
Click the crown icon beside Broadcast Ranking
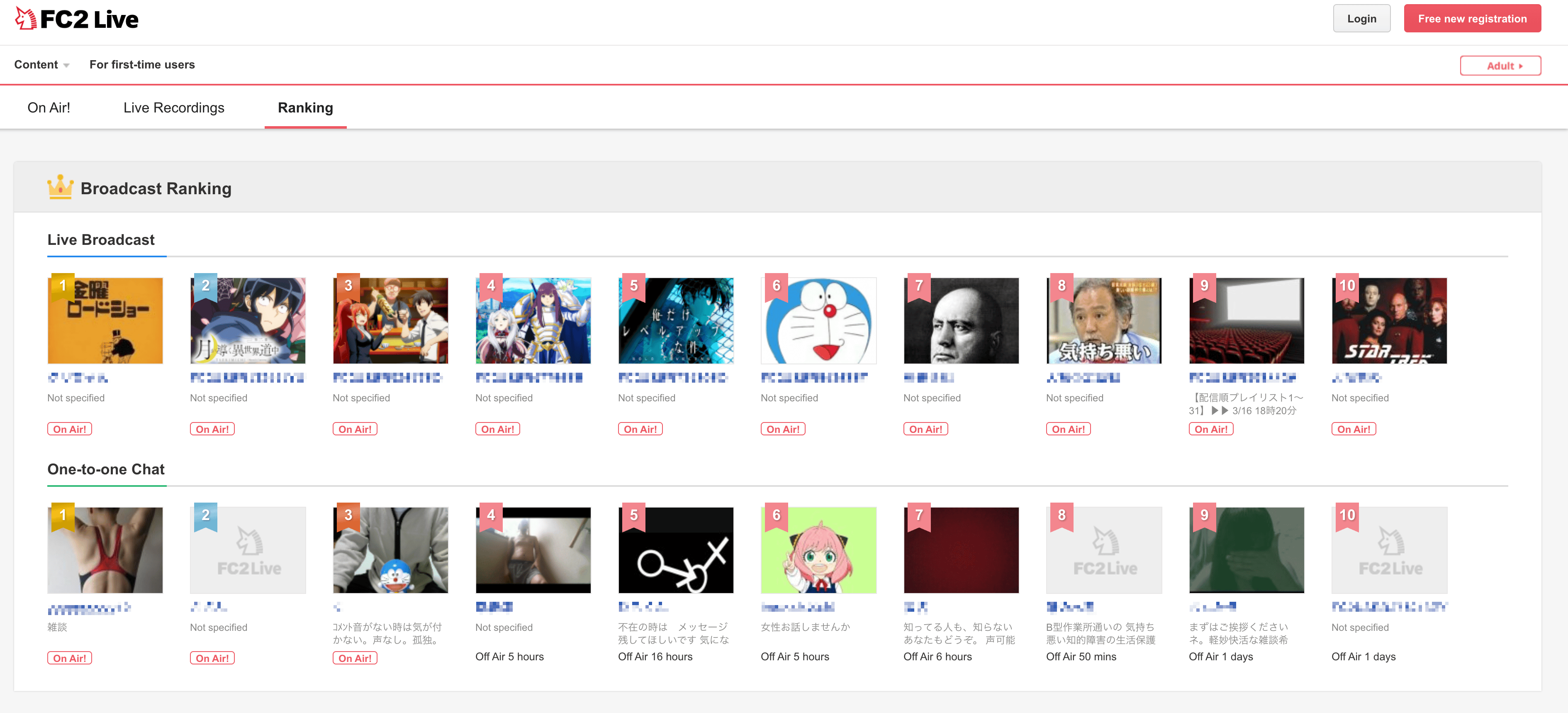point(60,187)
